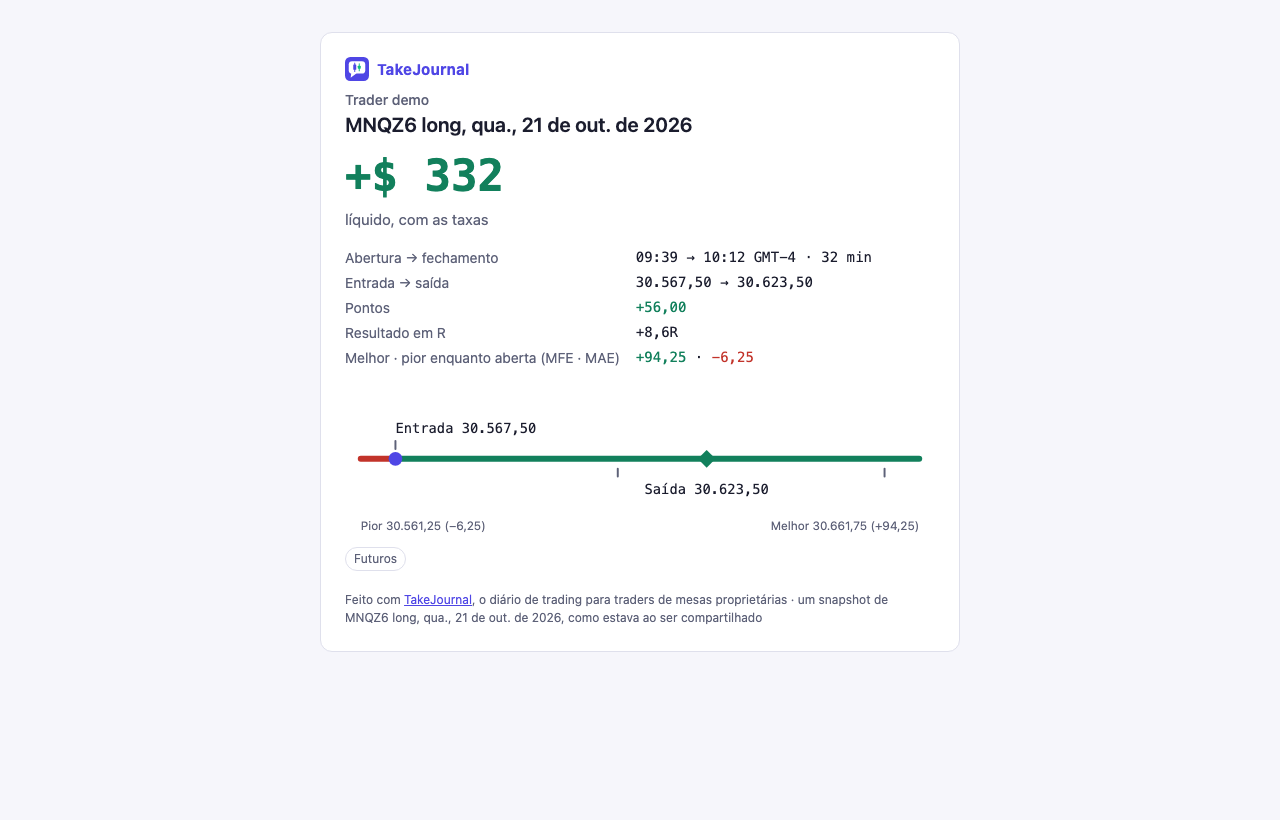Select the +56,00 points value

[x=661, y=307]
